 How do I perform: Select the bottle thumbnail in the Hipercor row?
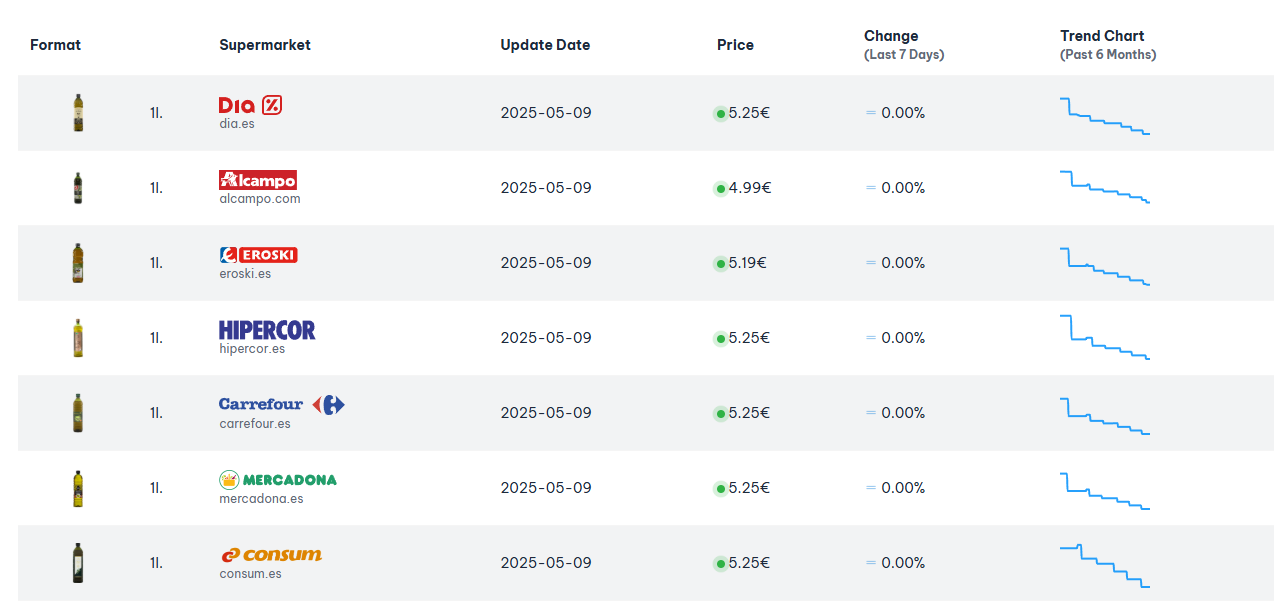tap(78, 338)
